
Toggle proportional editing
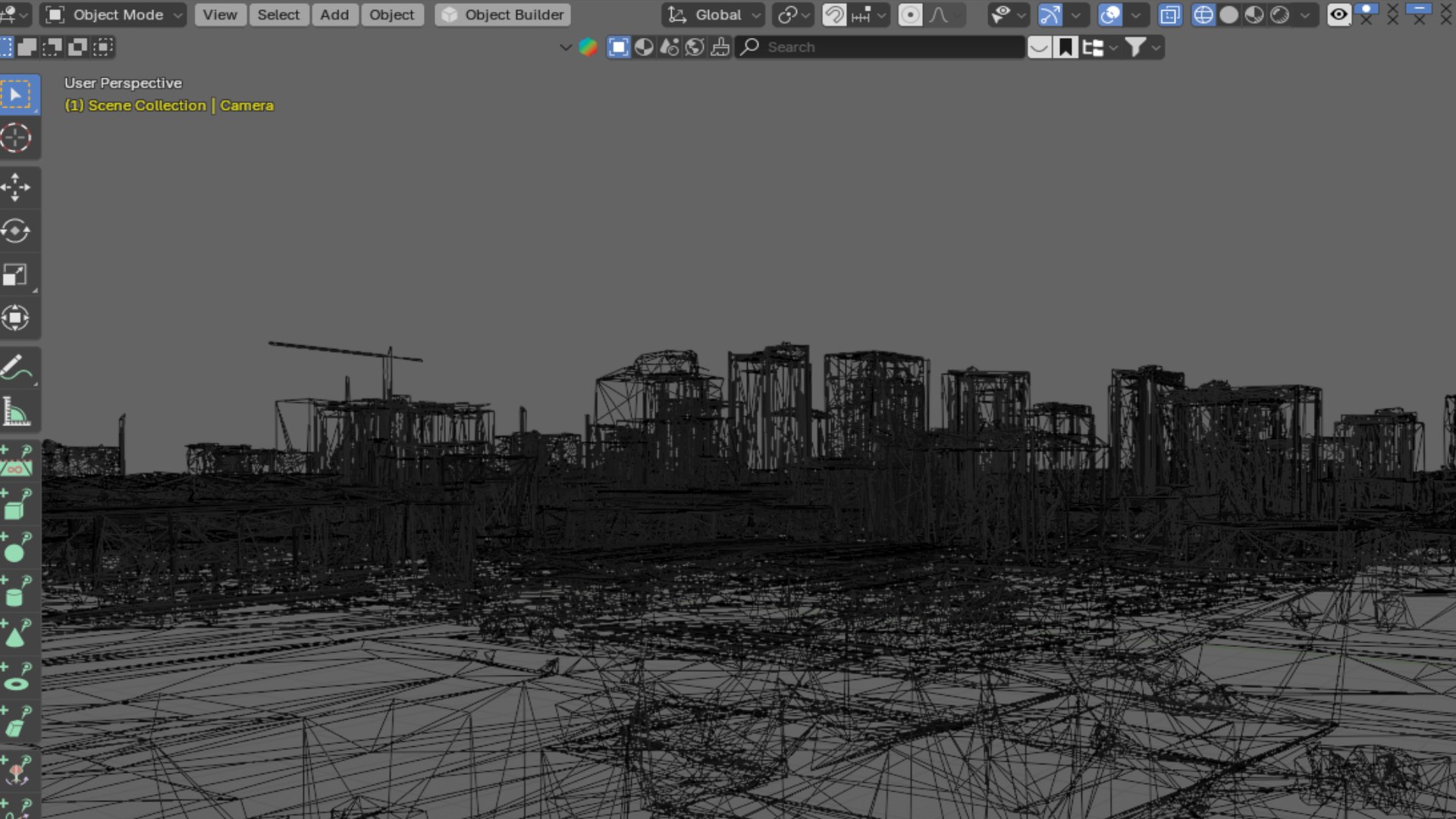pos(910,14)
